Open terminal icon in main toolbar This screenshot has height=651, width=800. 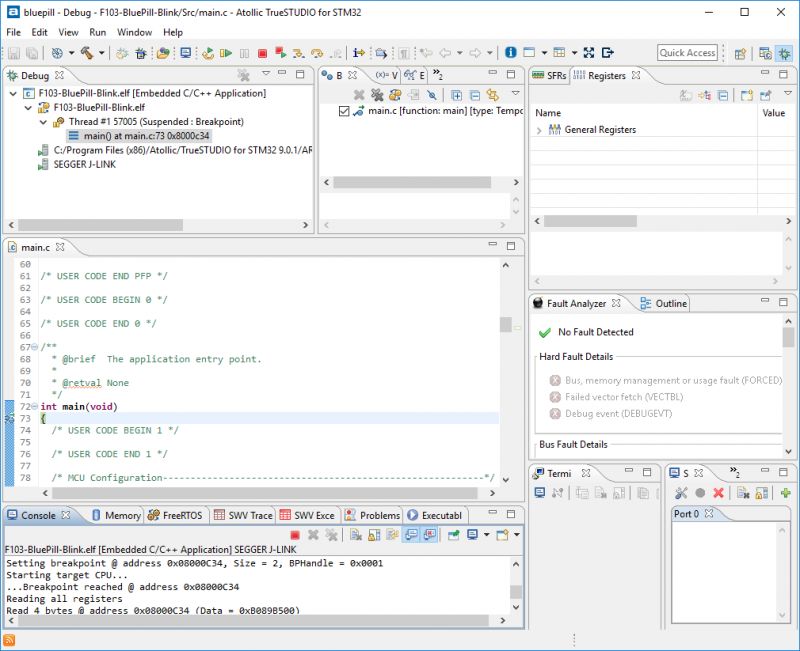point(186,53)
